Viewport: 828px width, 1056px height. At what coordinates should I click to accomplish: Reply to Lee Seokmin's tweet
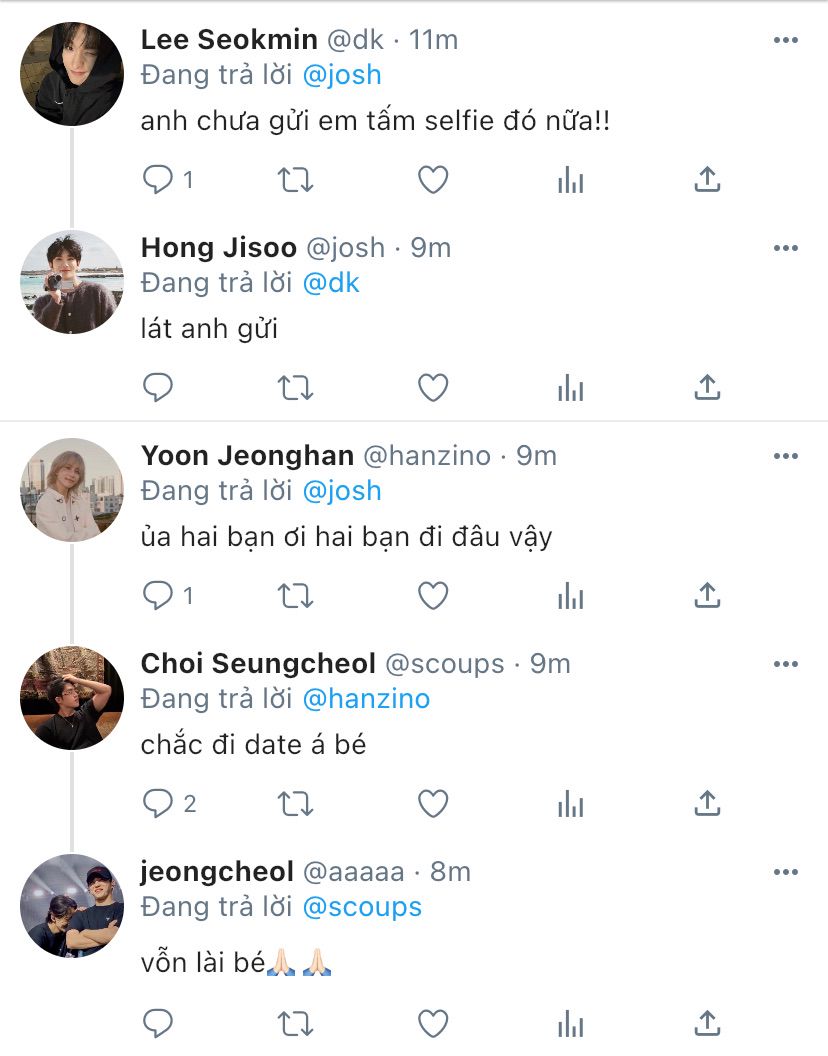(158, 179)
